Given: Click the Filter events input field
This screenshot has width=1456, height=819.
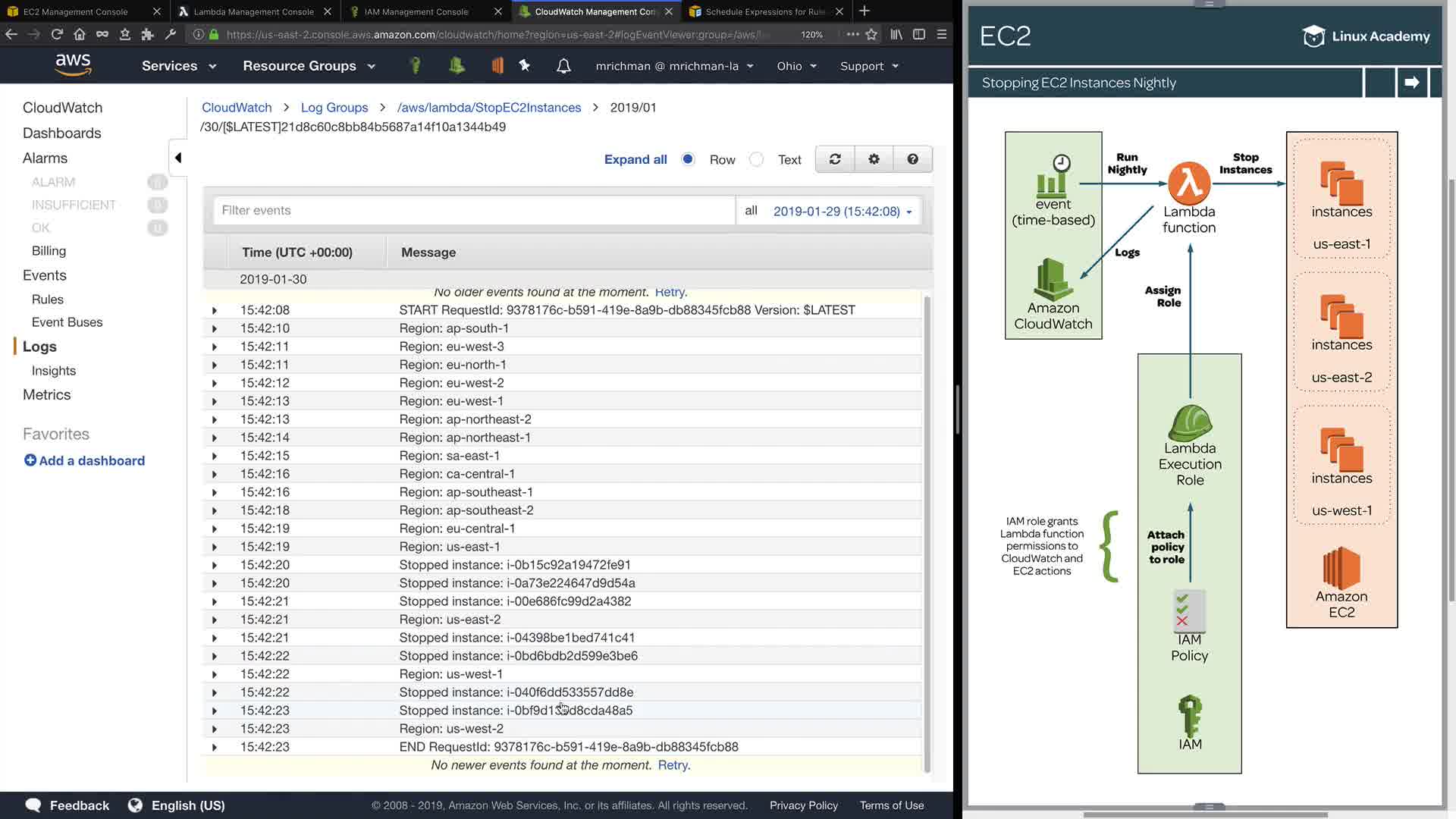Looking at the screenshot, I should tap(474, 211).
